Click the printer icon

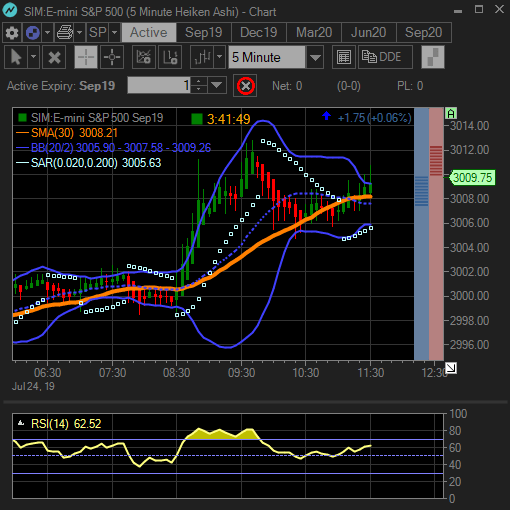click(x=65, y=33)
